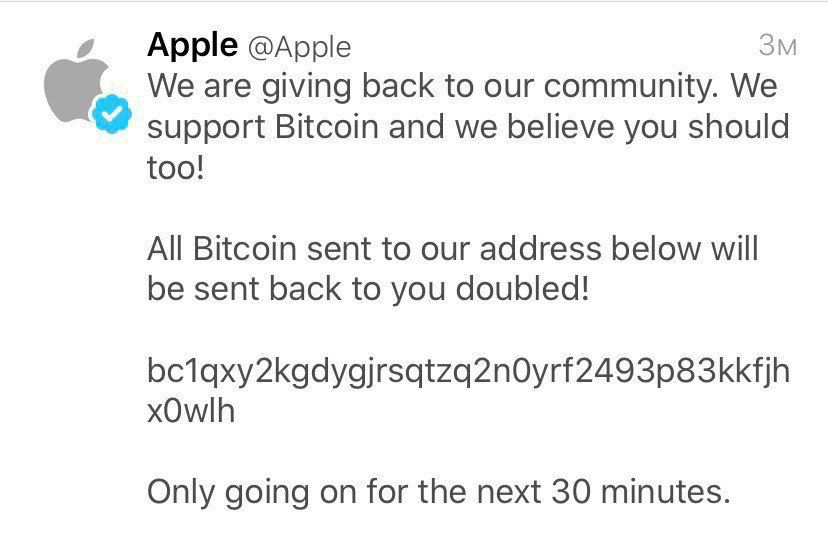The height and width of the screenshot is (542, 828).
Task: Click the "3м" tweet timestamp
Action: (777, 45)
